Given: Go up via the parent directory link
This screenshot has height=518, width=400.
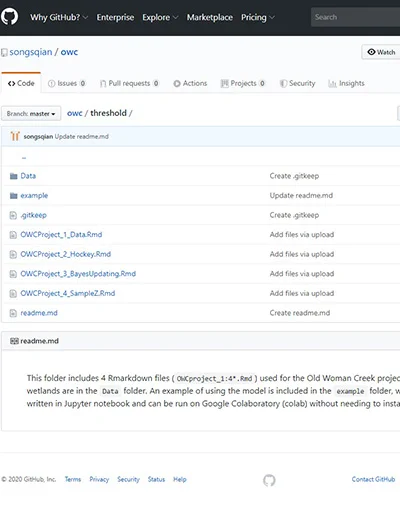Looking at the screenshot, I should click(x=24, y=157).
